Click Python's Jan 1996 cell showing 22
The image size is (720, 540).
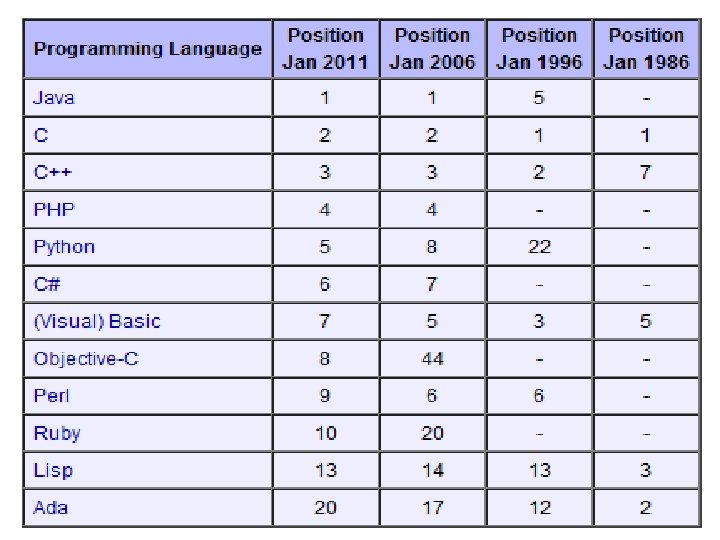(540, 247)
